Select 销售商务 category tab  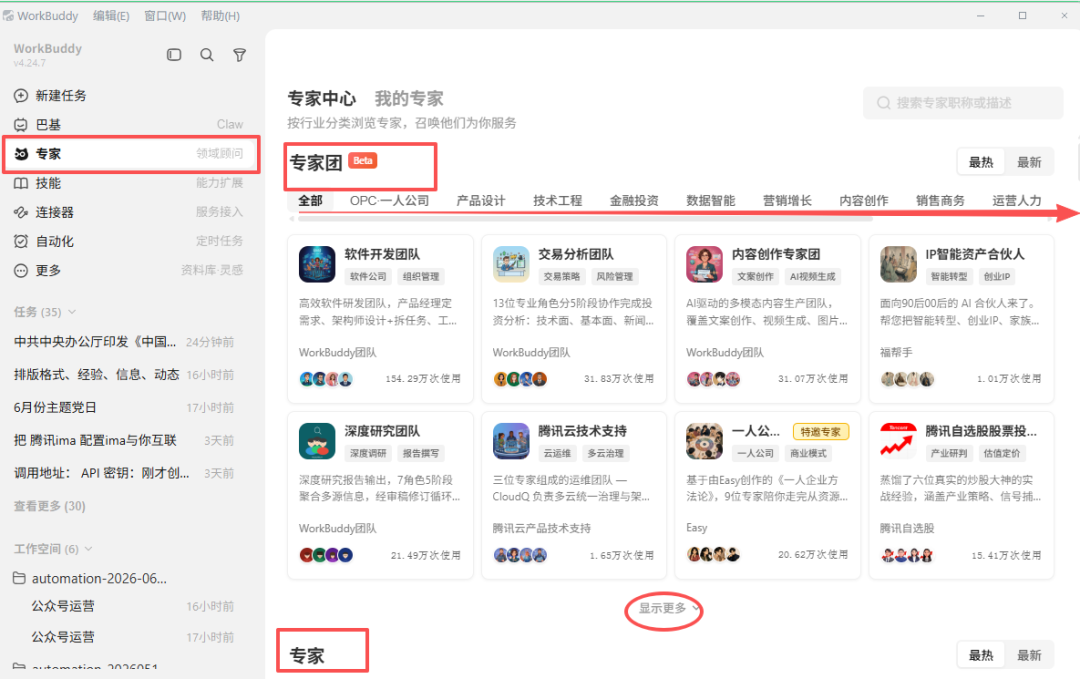(x=939, y=200)
